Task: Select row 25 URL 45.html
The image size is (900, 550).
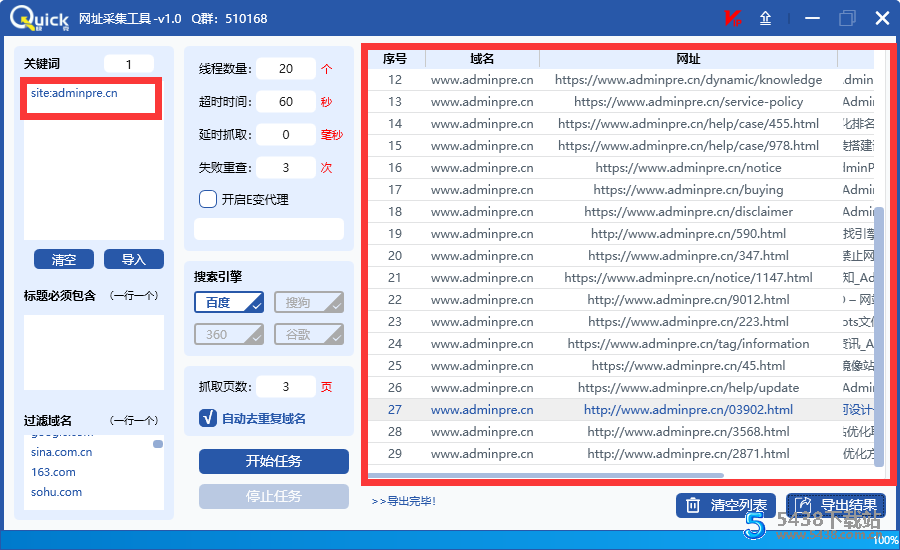Action: tap(688, 366)
